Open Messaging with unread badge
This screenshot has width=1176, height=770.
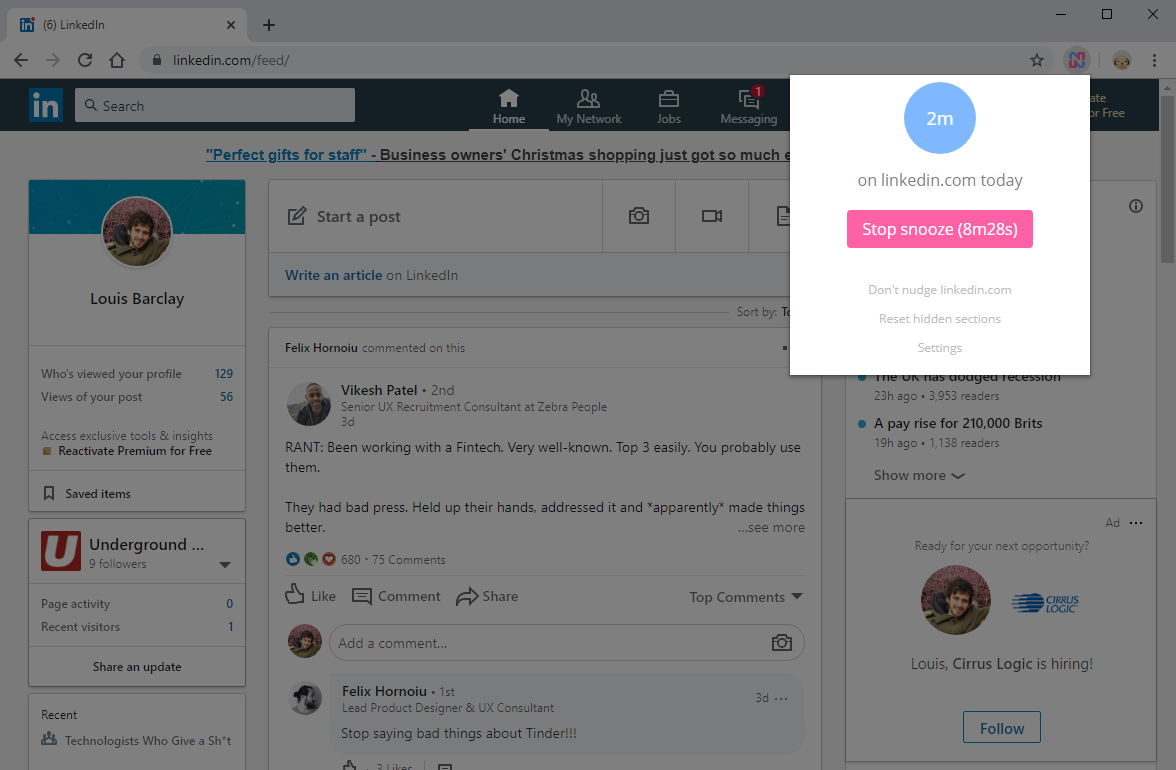pyautogui.click(x=748, y=107)
